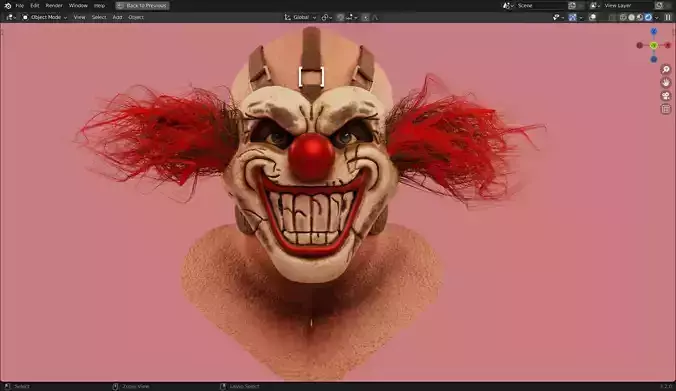Open the Help menu
This screenshot has width=676, height=391.
100,6
